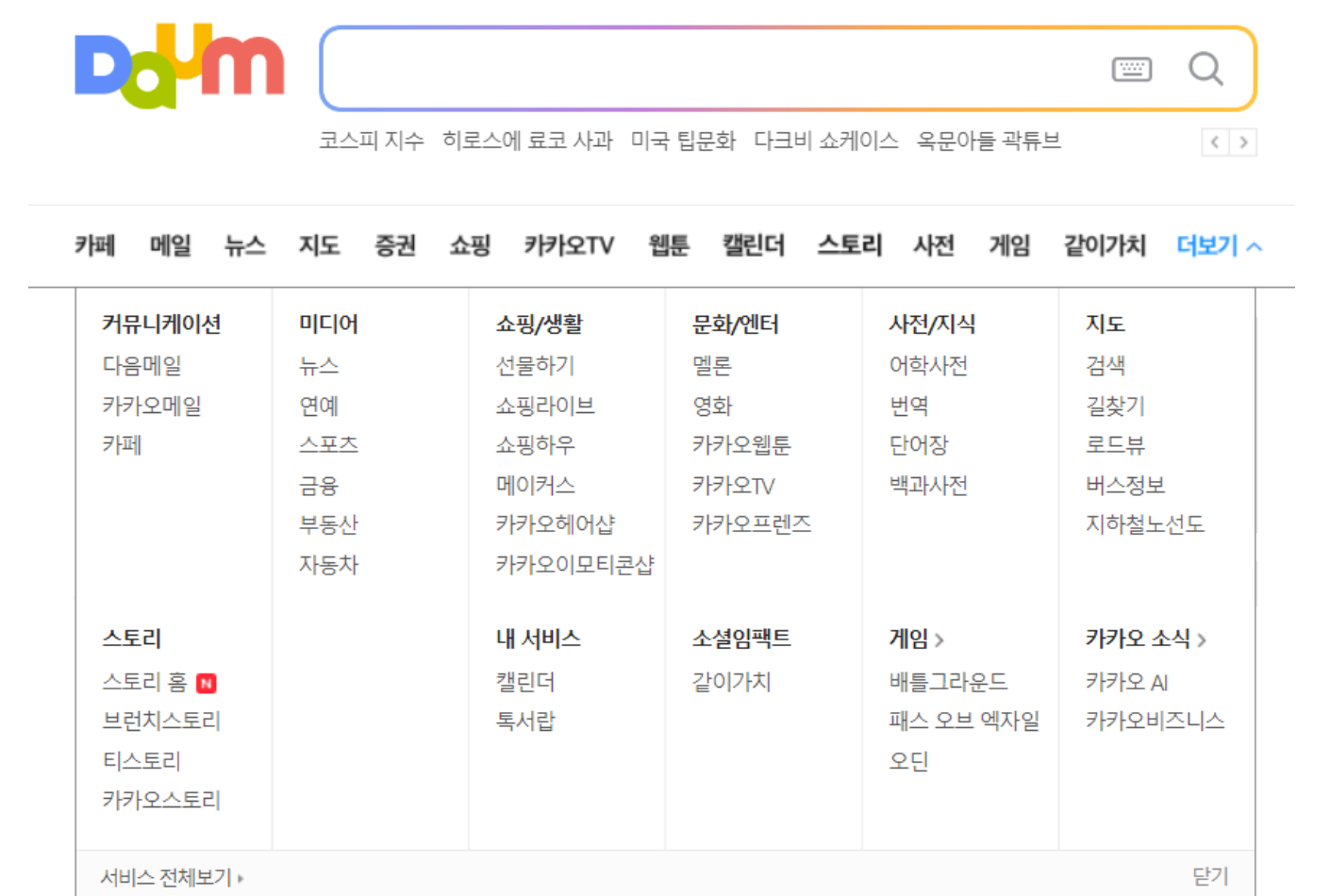Open 길찾기 under 지도
The height and width of the screenshot is (896, 1330).
1115,406
